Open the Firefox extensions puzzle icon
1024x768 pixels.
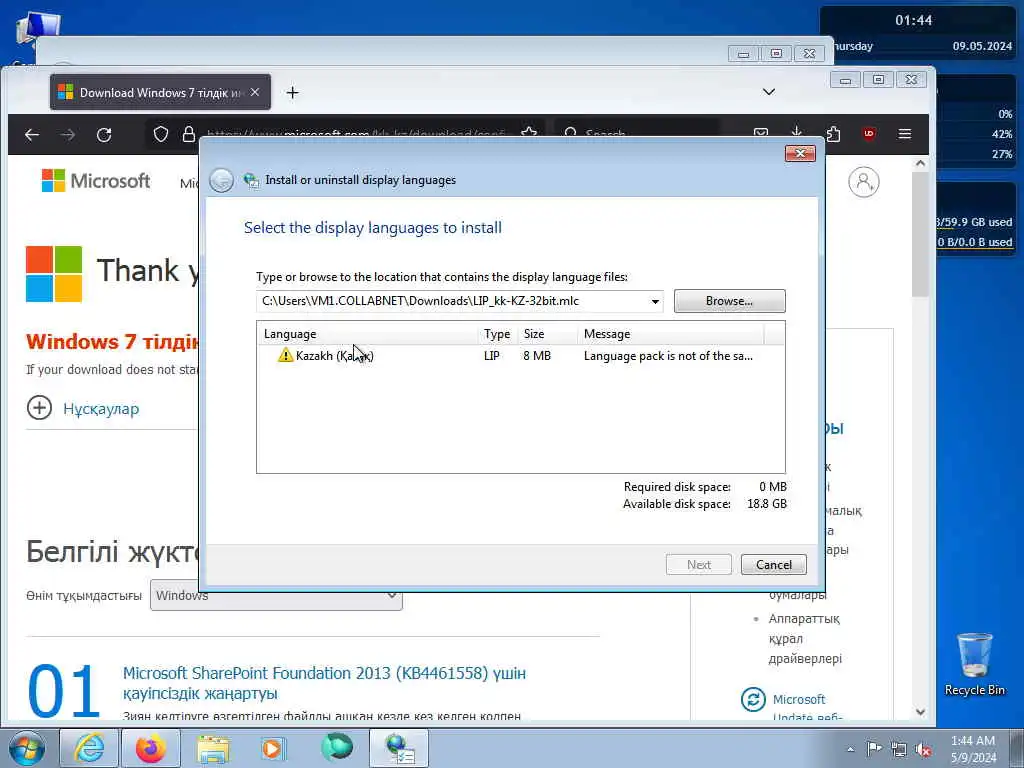[x=833, y=135]
